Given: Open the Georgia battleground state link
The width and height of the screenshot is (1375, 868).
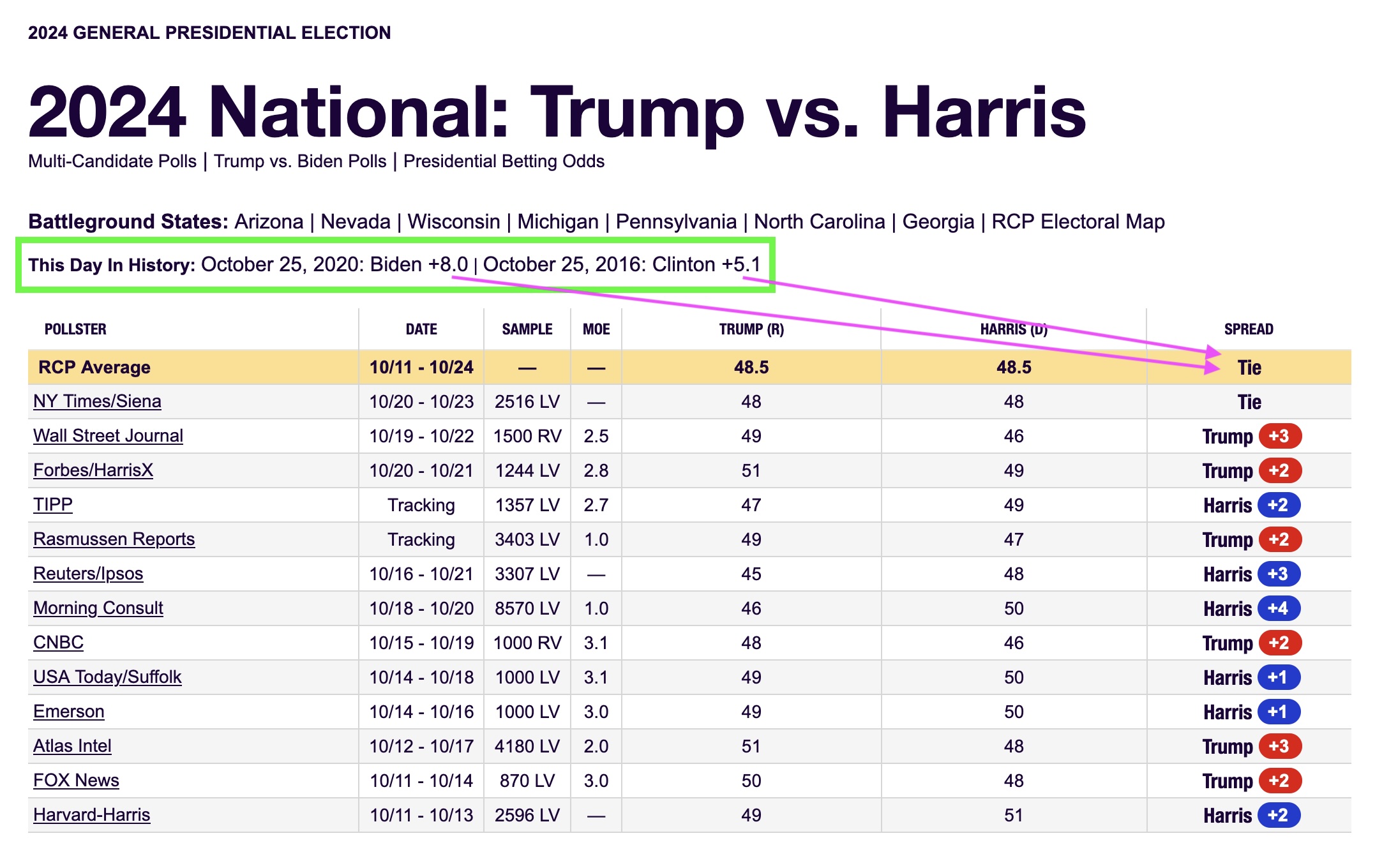Looking at the screenshot, I should pos(938,221).
